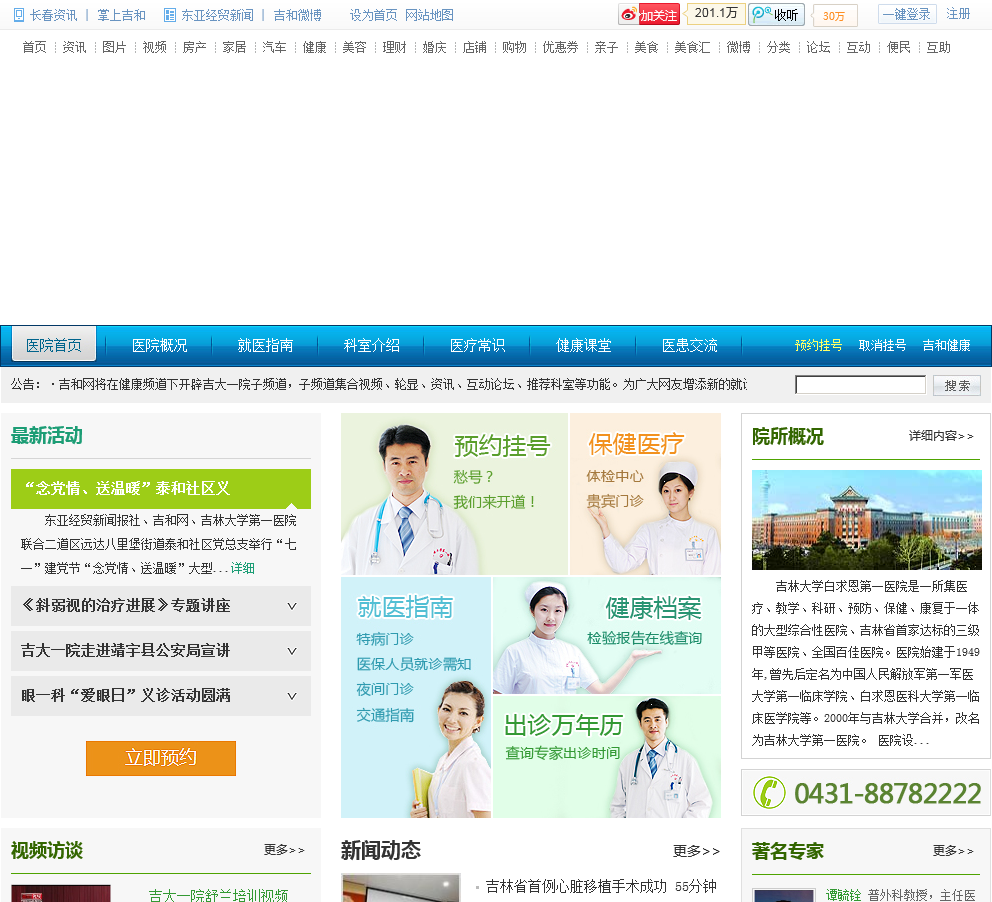992x902 pixels.
Task: Click 夜间门诊 link
Action: pos(385,689)
